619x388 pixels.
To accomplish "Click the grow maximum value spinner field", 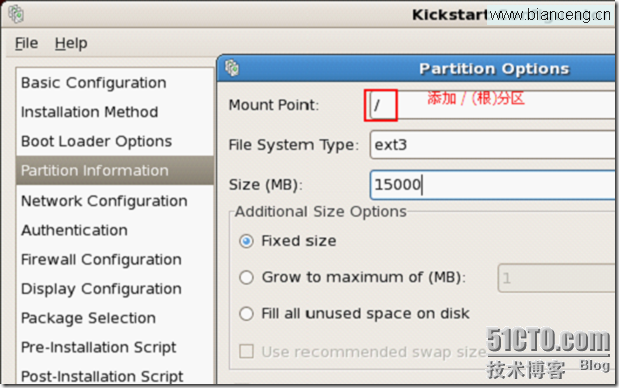I will (x=557, y=278).
